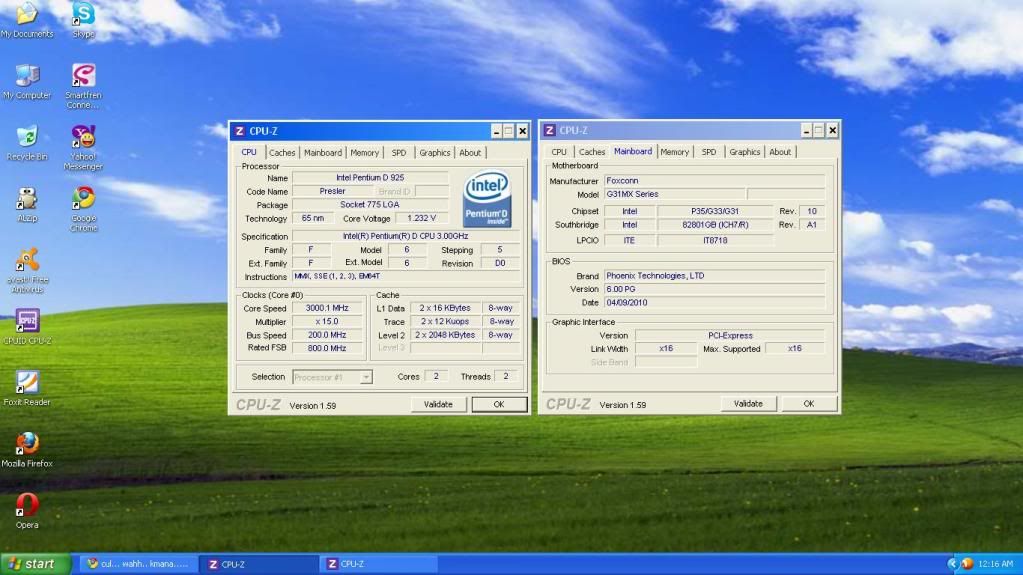This screenshot has width=1023, height=575.
Task: Open About tab in left CPU-Z window
Action: tap(470, 153)
